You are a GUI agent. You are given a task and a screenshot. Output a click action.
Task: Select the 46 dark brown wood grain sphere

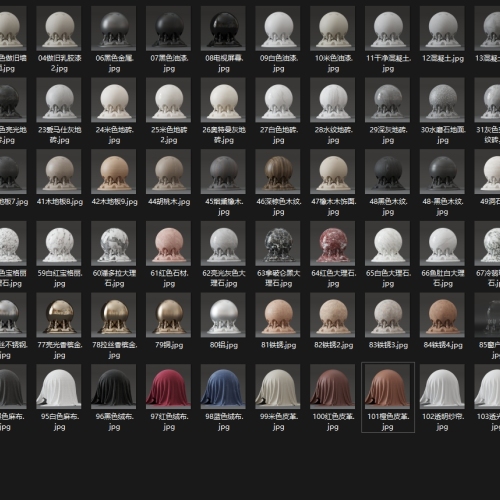point(278,171)
